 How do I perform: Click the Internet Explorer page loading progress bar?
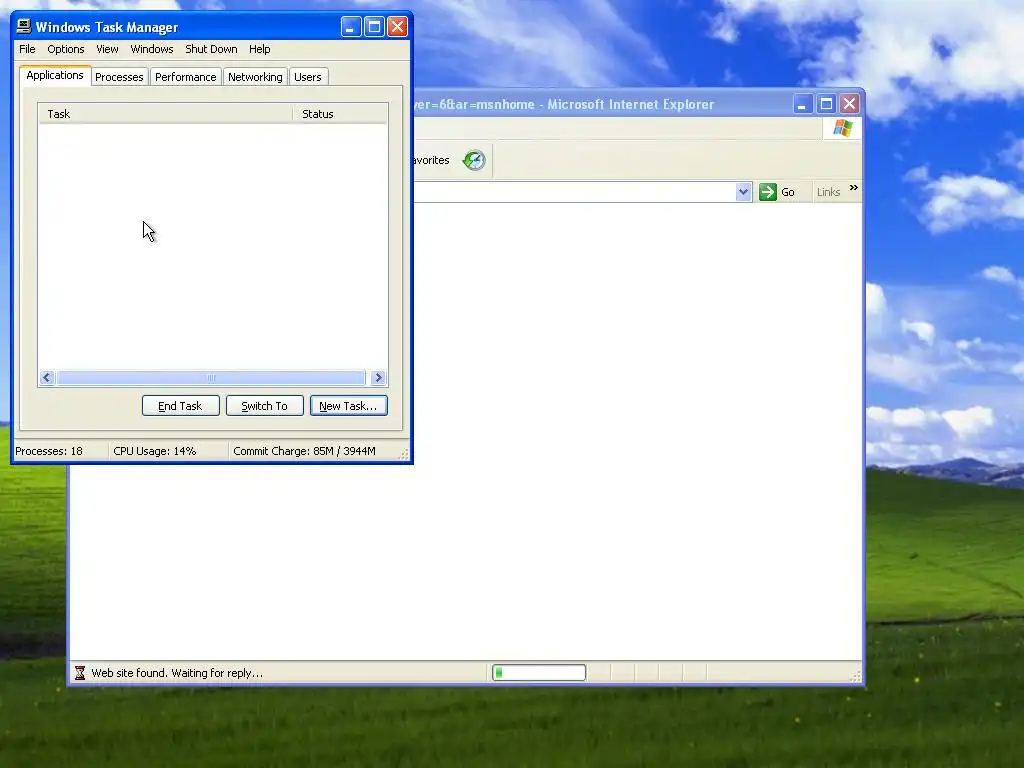539,673
